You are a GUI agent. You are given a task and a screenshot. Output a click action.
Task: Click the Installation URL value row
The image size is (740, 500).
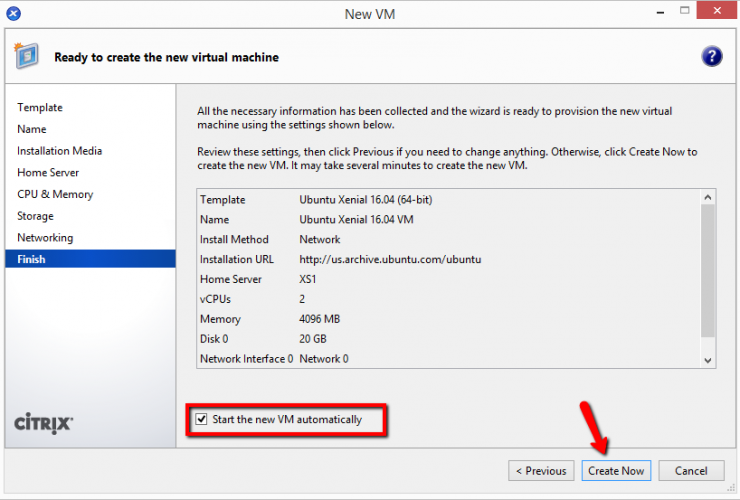(390, 259)
